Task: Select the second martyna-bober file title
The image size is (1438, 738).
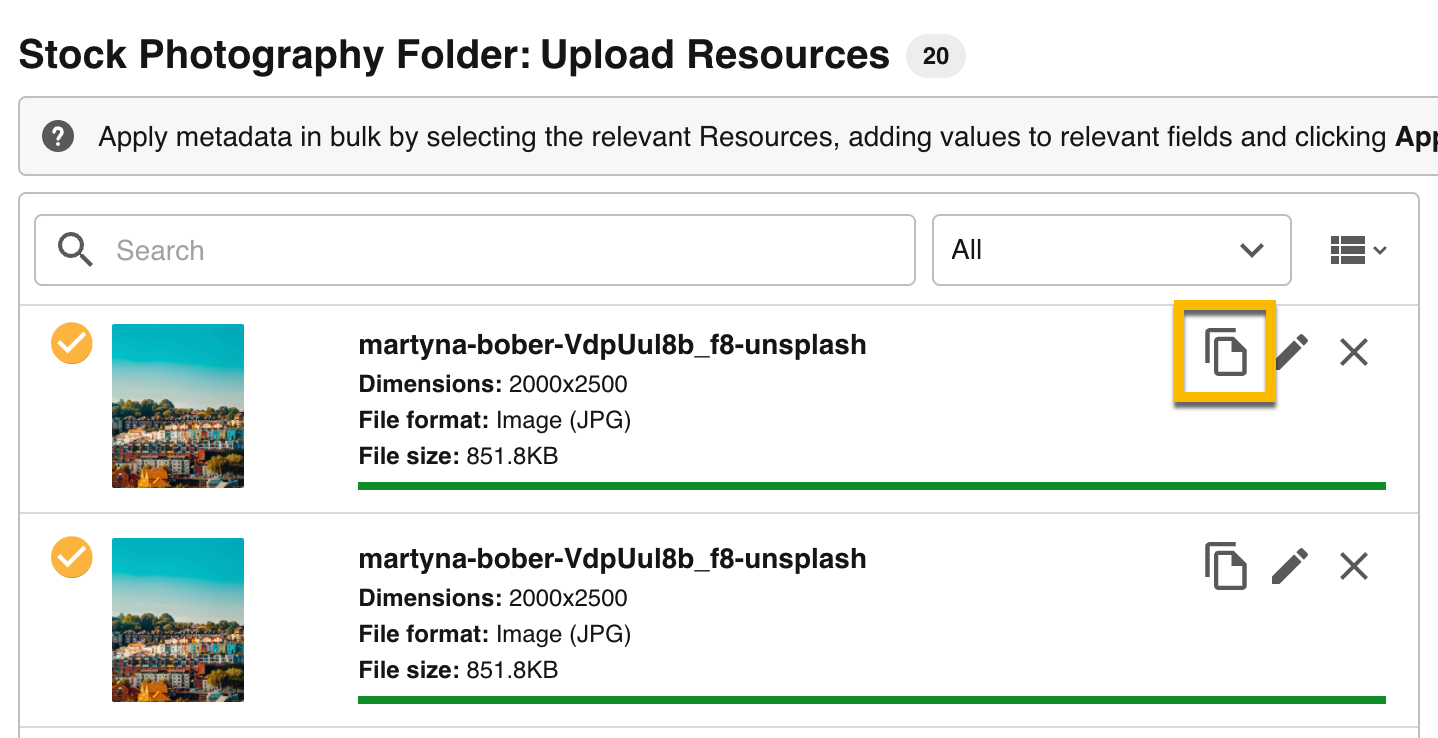Action: click(x=612, y=559)
